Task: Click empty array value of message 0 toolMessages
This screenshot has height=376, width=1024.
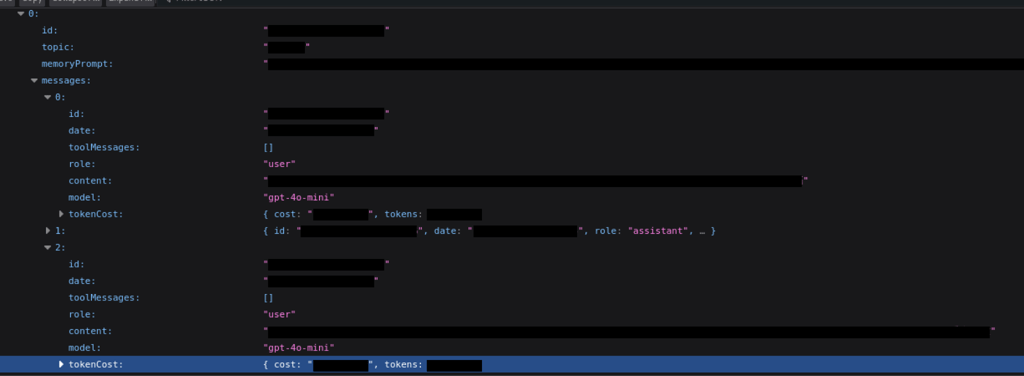Action: 268,148
